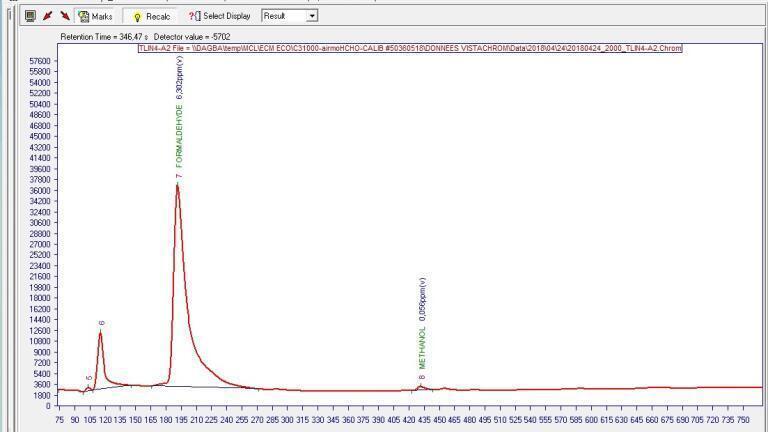Click the Recalc lightbulb button

coord(151,17)
